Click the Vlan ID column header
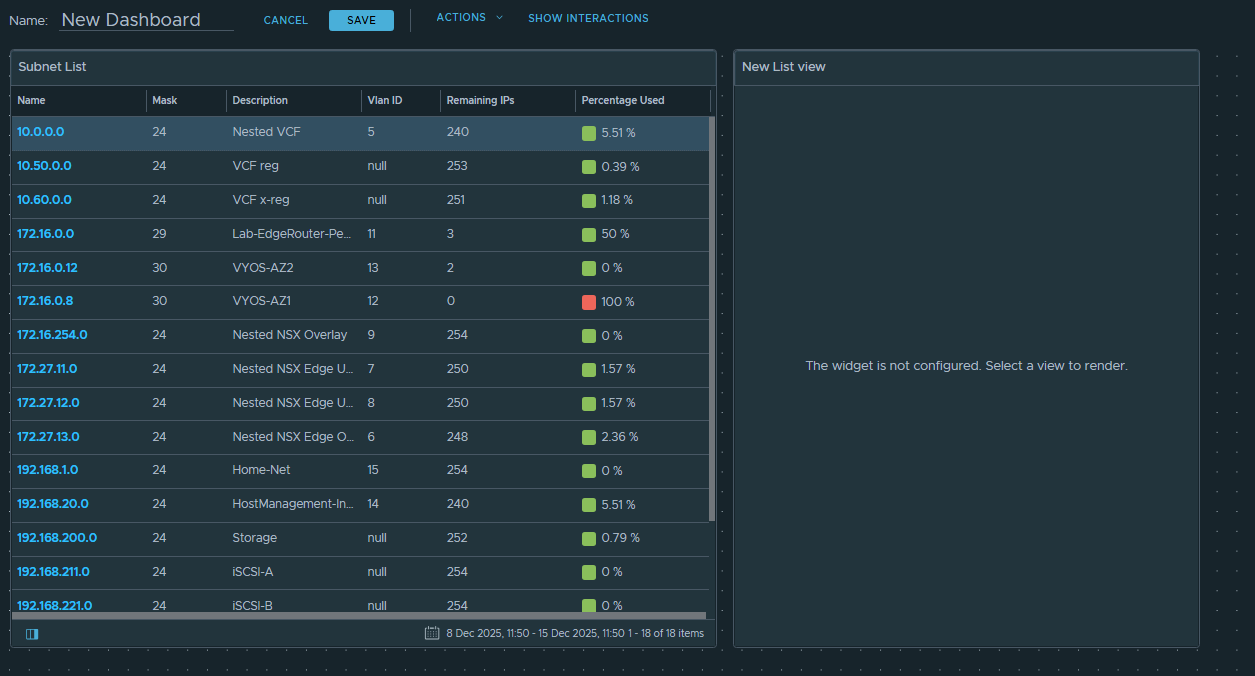Image resolution: width=1255 pixels, height=676 pixels. coord(384,101)
